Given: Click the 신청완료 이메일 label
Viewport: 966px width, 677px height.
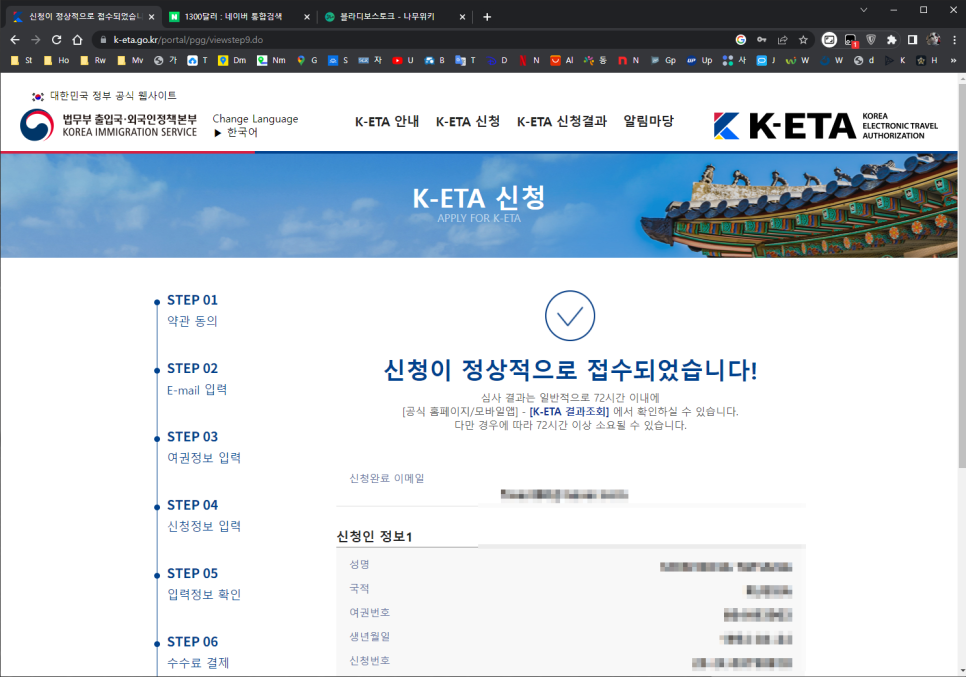Looking at the screenshot, I should click(x=387, y=478).
